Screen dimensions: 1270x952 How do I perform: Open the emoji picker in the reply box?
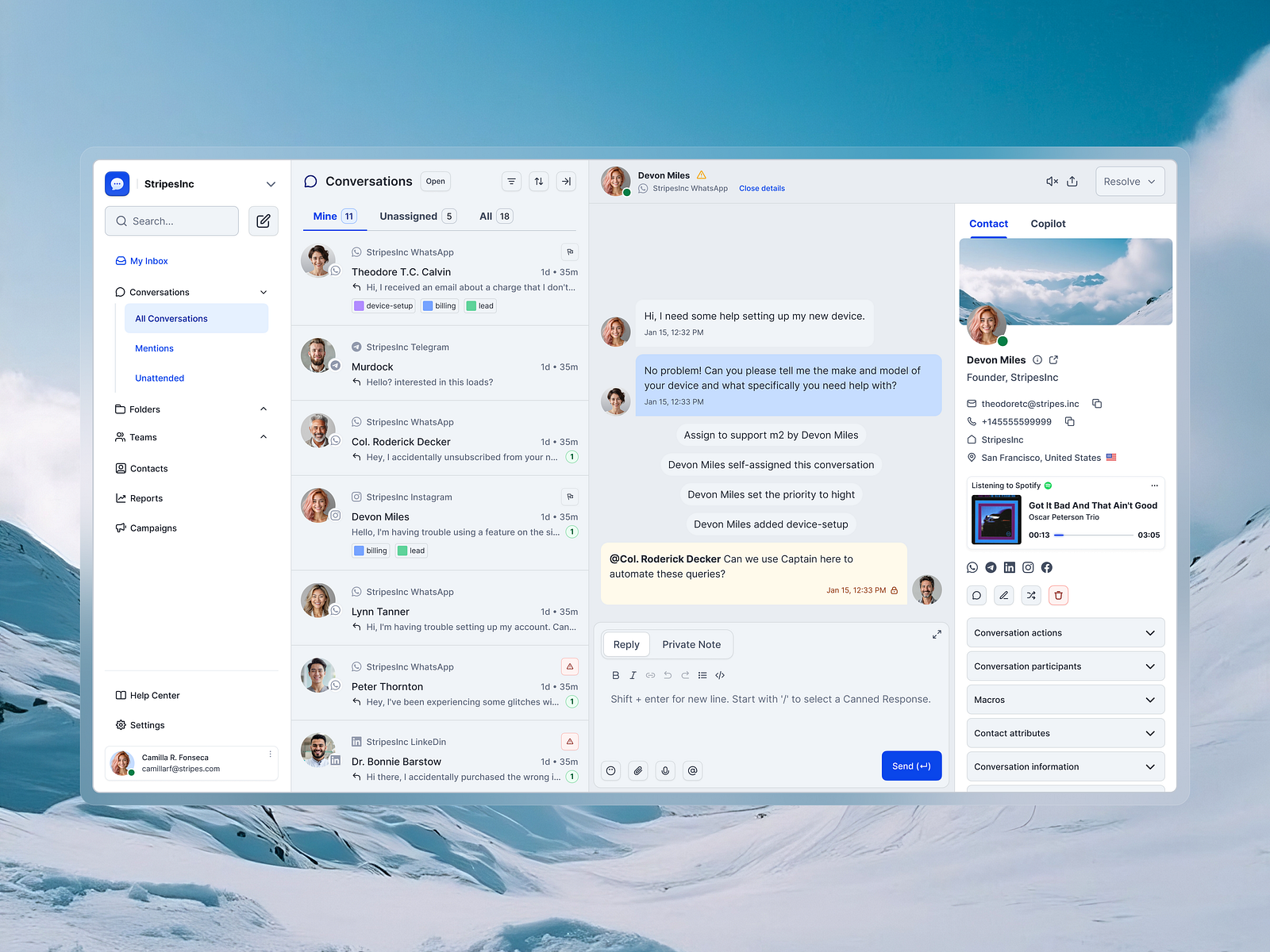[610, 770]
